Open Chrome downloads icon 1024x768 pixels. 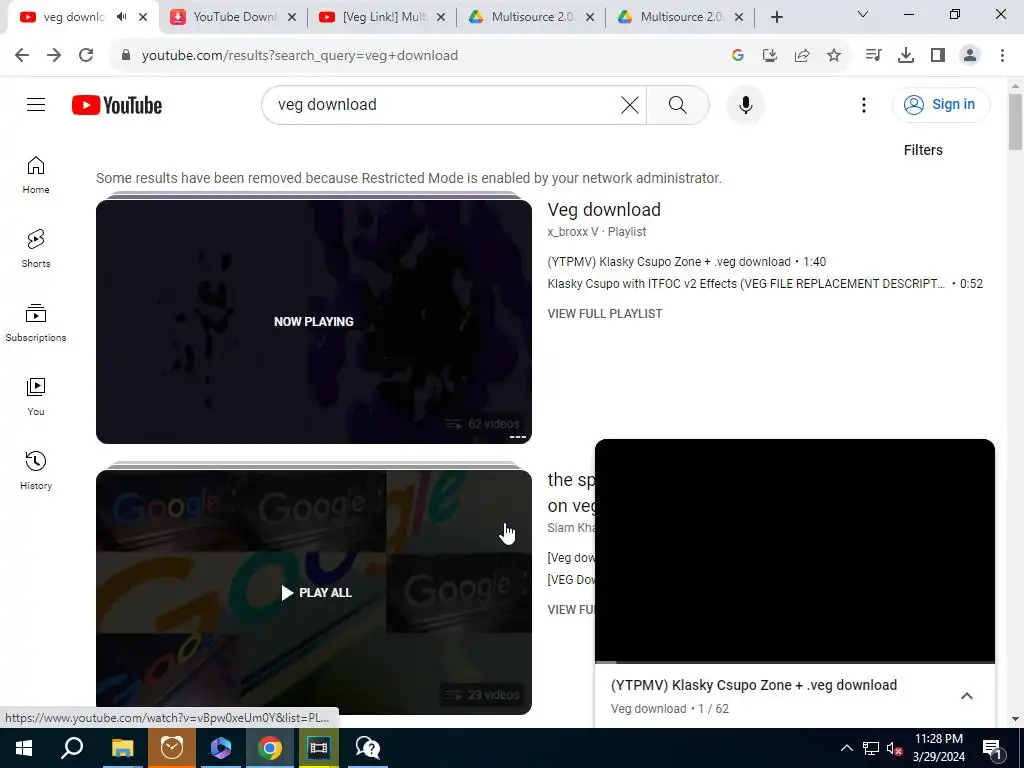tap(906, 56)
